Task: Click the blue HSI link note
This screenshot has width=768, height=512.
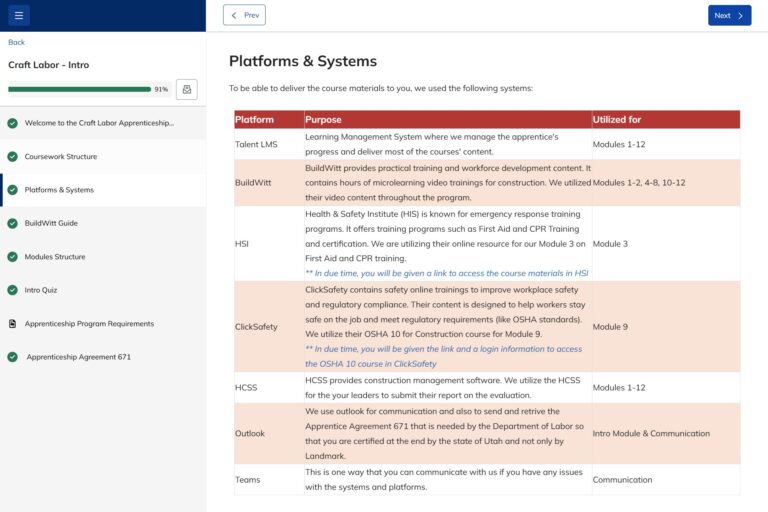Action: click(x=447, y=273)
